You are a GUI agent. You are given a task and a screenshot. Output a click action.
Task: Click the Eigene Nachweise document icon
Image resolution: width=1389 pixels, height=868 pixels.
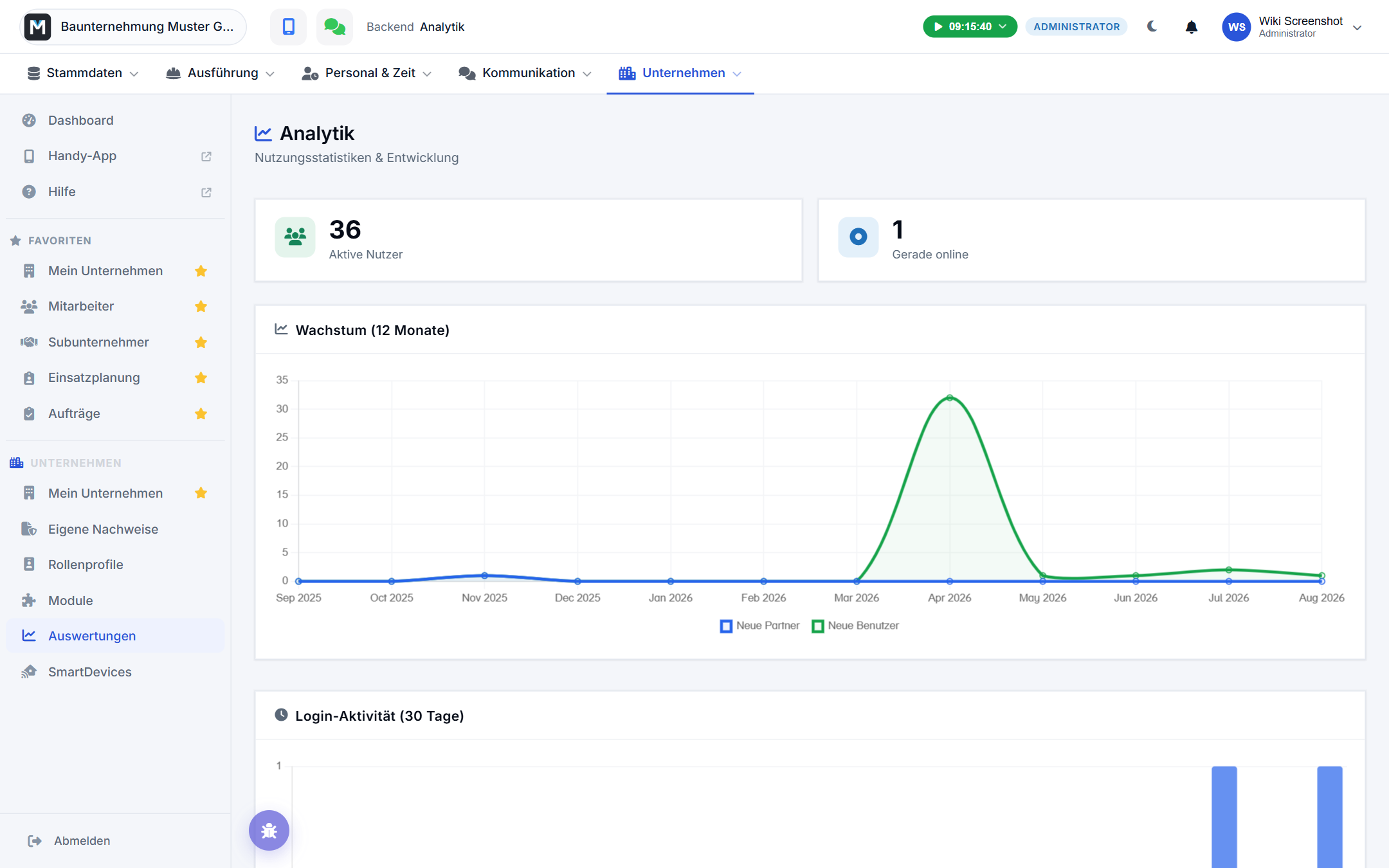click(29, 529)
